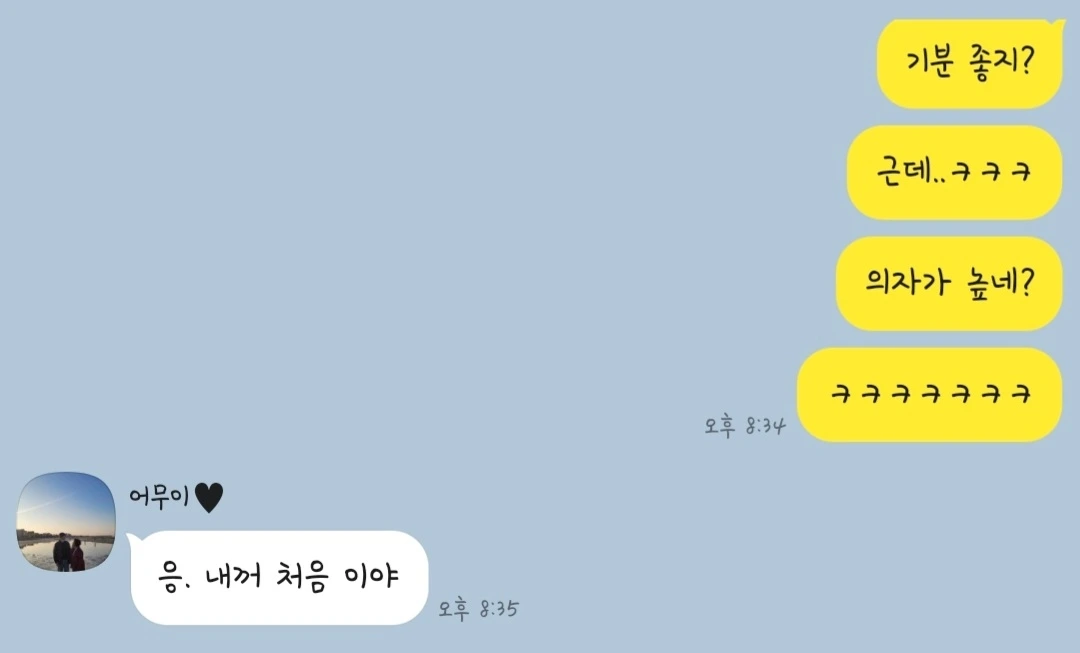This screenshot has height=653, width=1080.
Task: Click the 오후 8:34 timestamp
Action: (745, 426)
